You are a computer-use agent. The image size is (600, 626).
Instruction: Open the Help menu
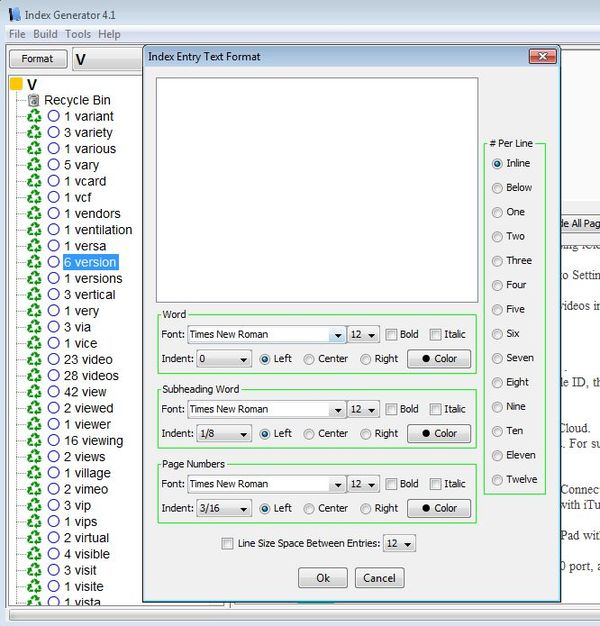109,34
